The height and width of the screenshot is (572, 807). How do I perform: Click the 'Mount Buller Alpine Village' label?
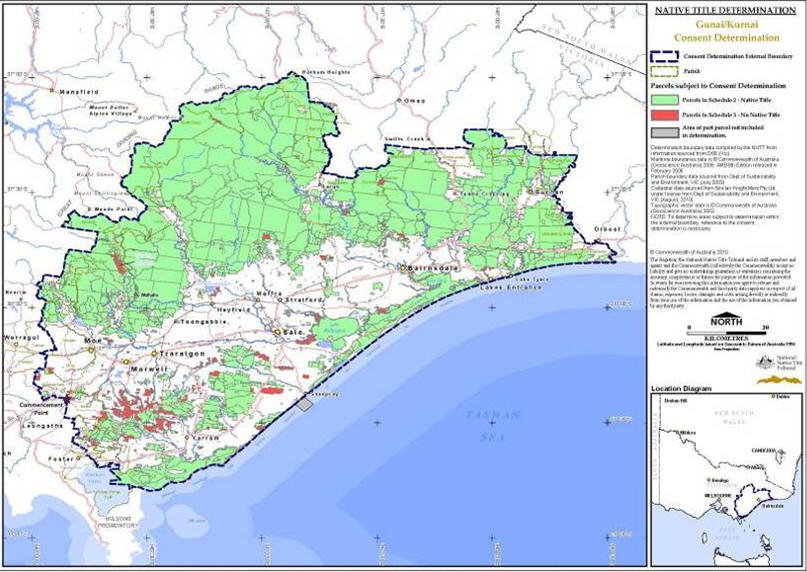[112, 110]
